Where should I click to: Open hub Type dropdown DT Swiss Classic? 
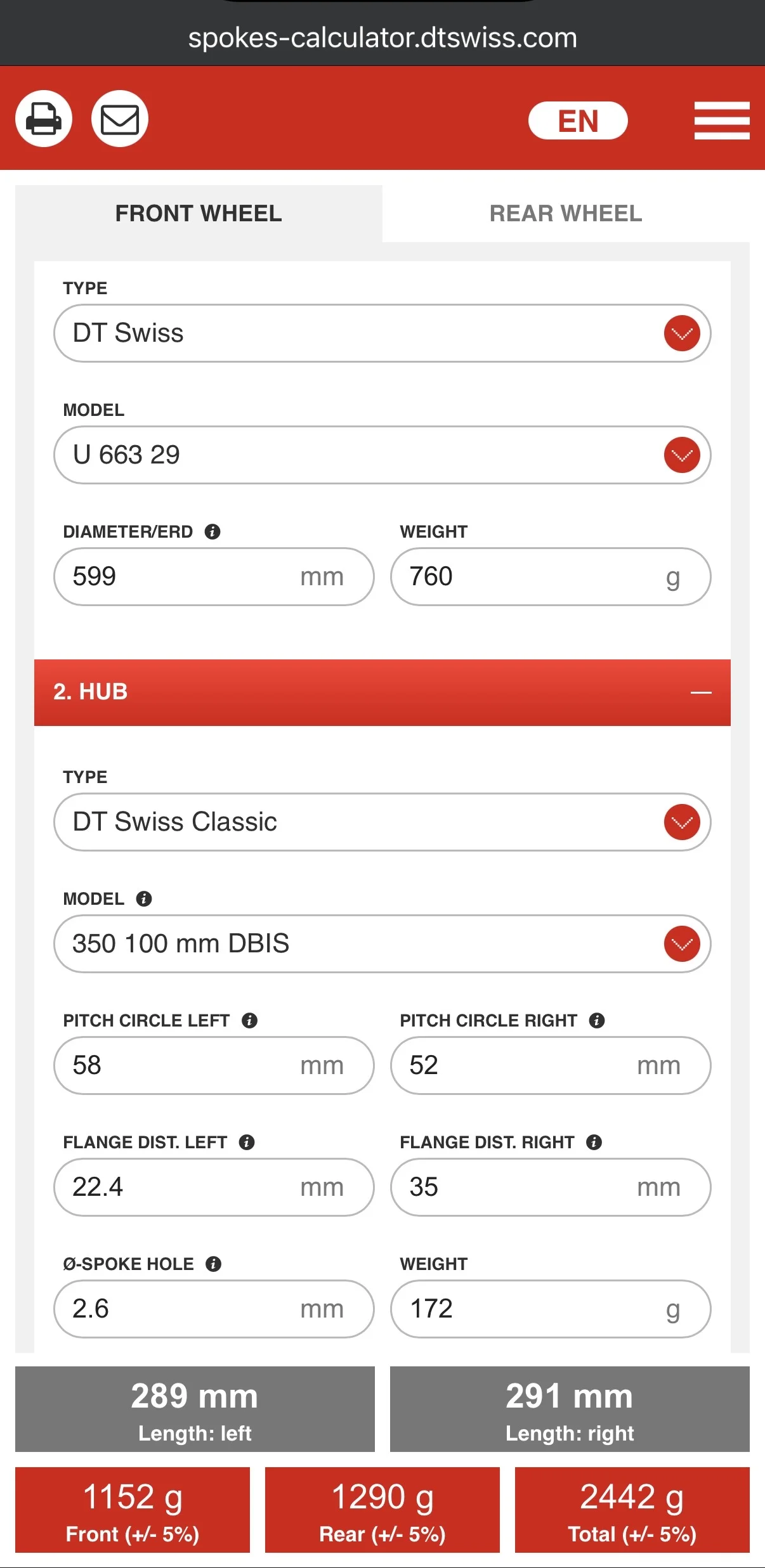pos(682,822)
